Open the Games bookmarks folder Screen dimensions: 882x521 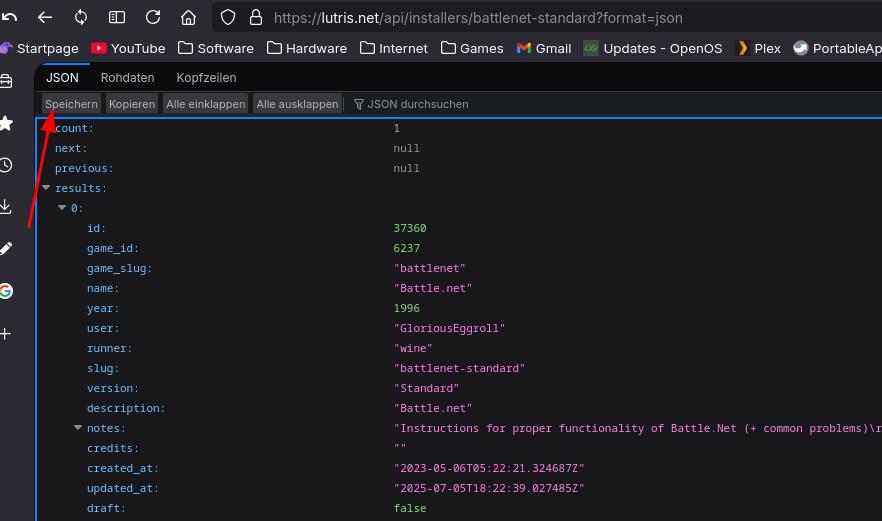472,48
